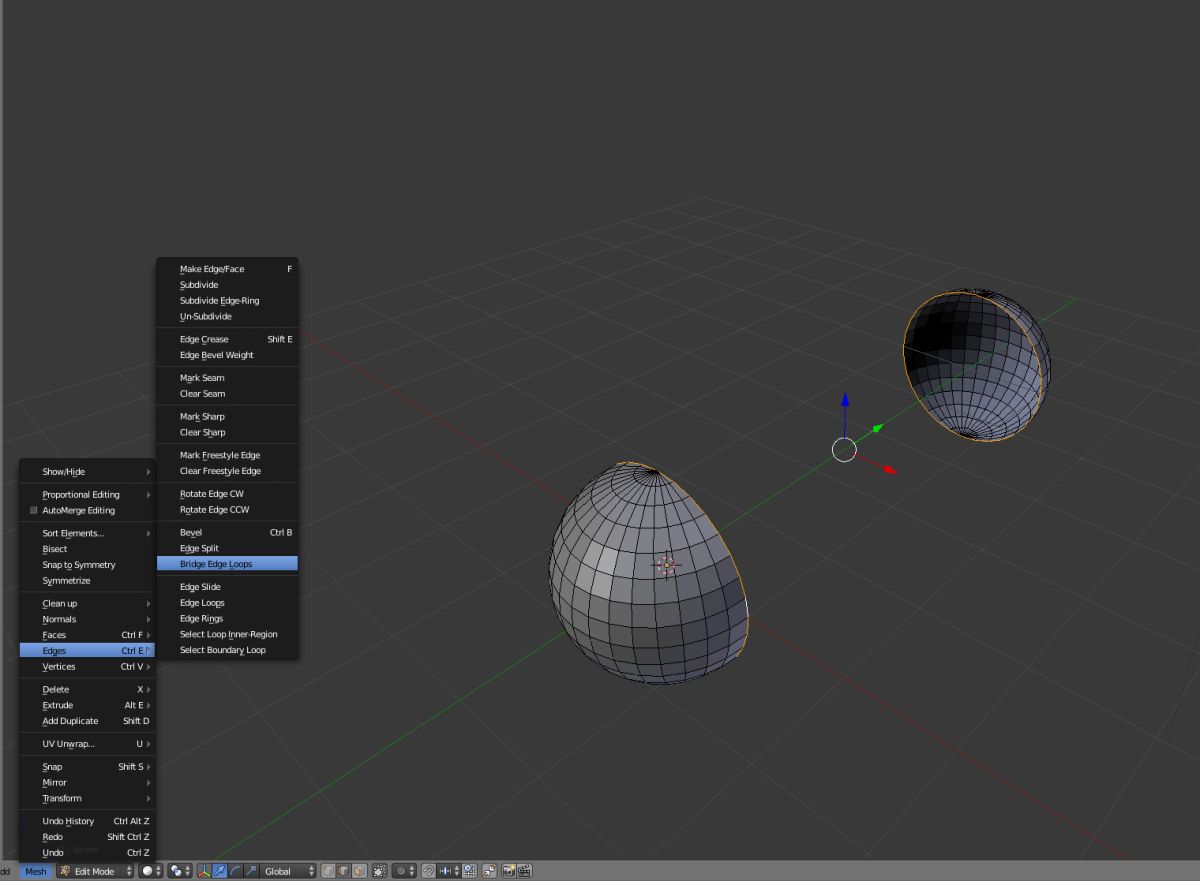Toggle snap magnet during transform
This screenshot has height=881, width=1200.
[428, 871]
